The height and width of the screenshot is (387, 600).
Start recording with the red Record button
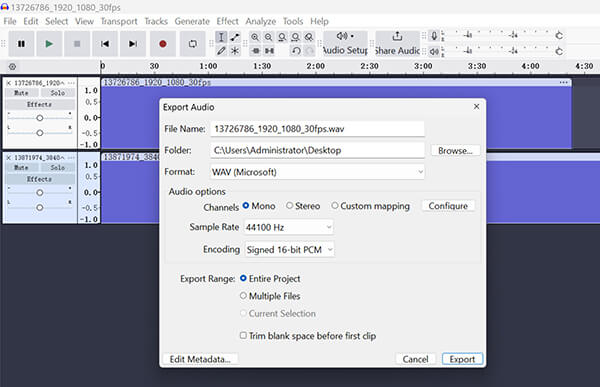163,44
